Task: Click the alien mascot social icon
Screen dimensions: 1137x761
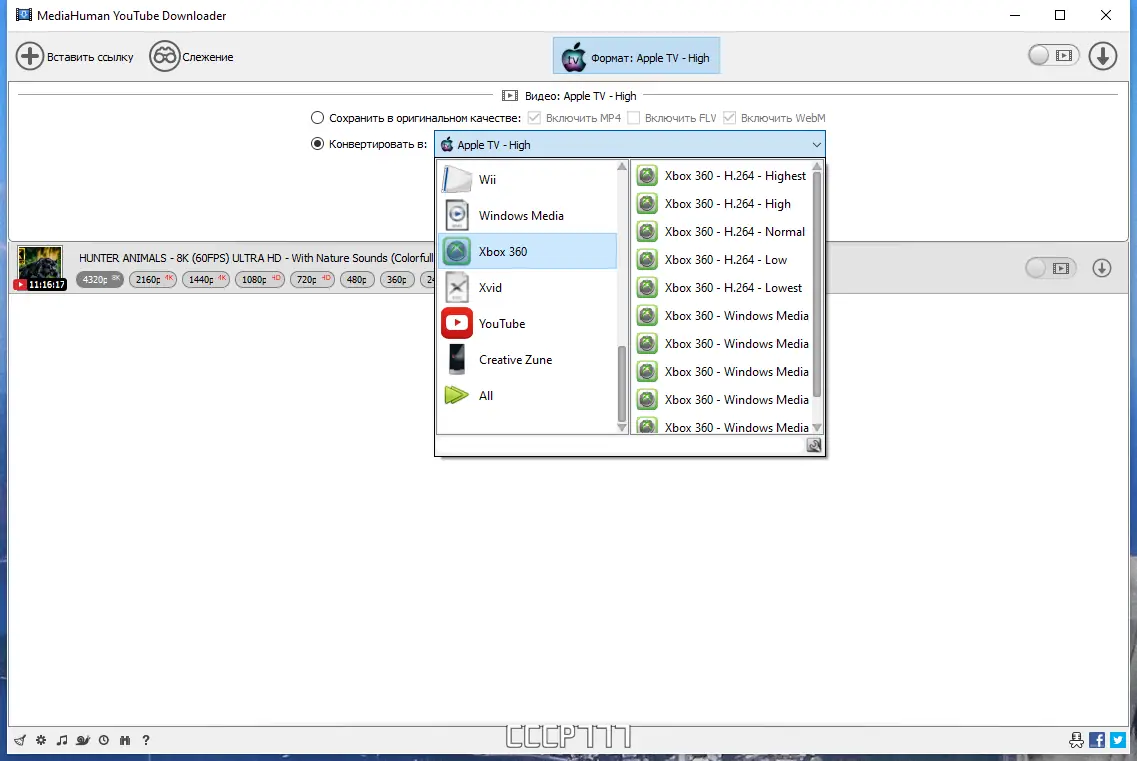Action: click(1076, 740)
